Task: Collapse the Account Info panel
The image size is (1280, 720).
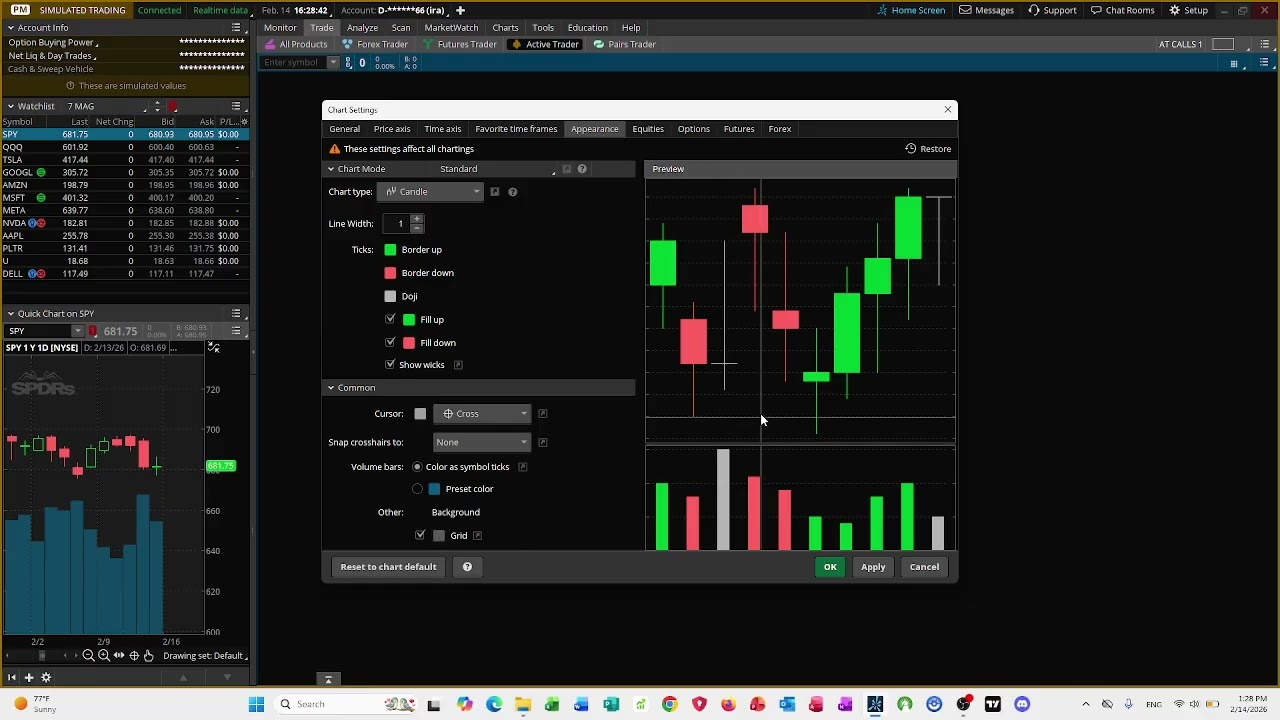Action: [x=10, y=28]
